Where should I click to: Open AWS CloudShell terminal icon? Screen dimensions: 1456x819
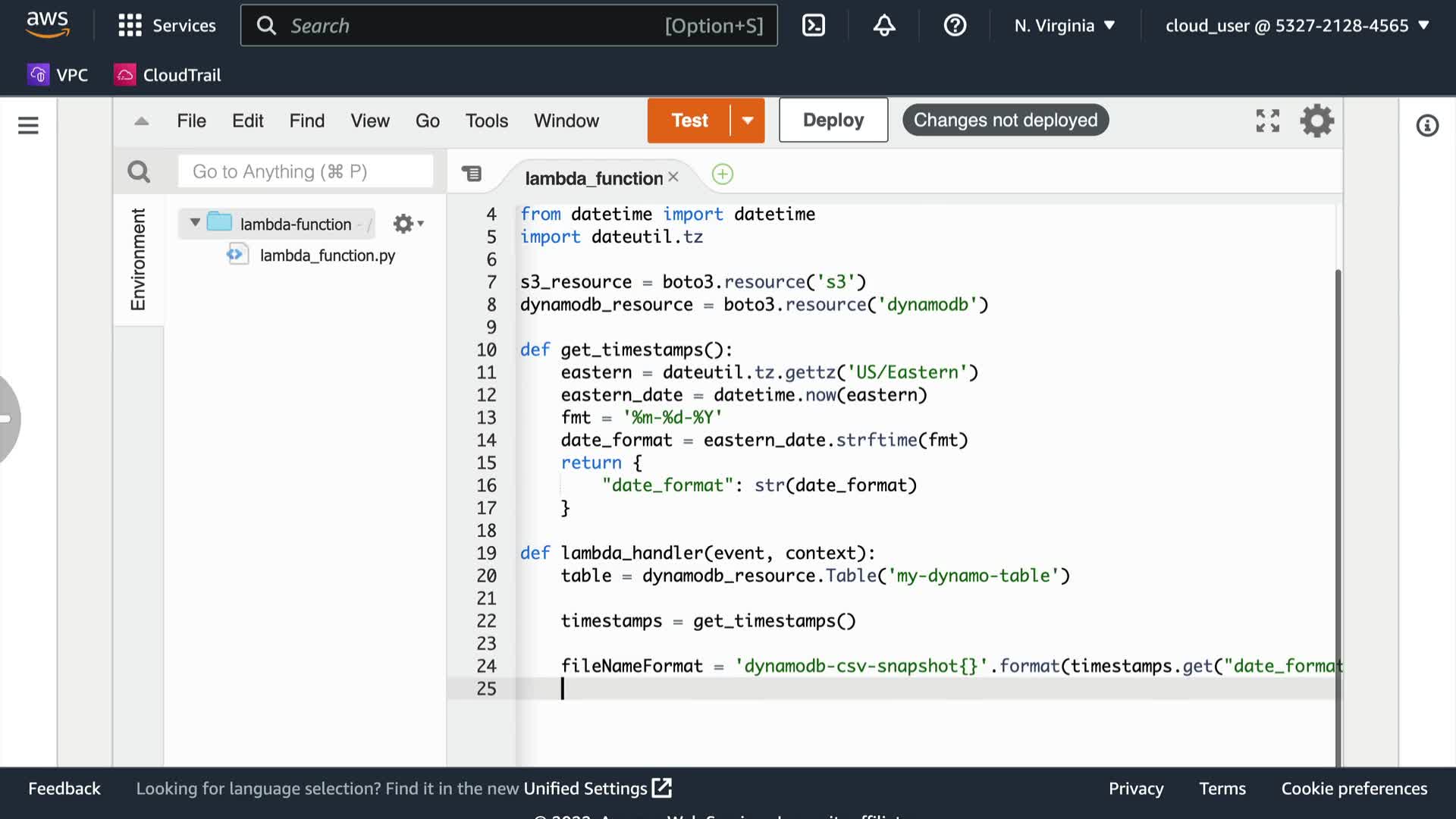pyautogui.click(x=813, y=26)
